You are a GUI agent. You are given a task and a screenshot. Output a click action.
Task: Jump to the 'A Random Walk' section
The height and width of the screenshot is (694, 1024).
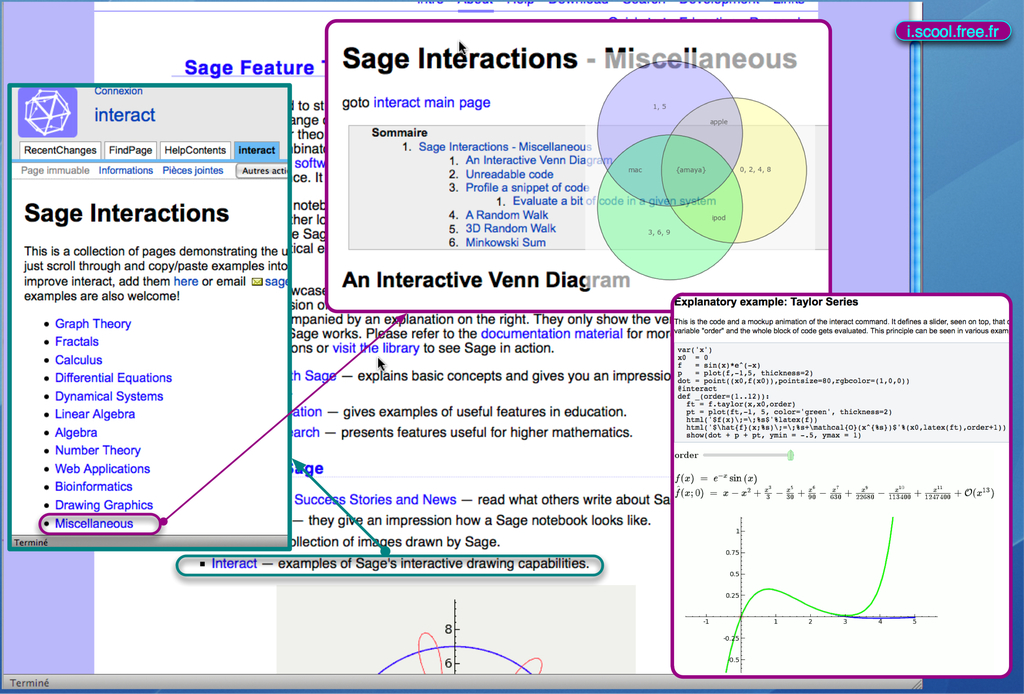(507, 215)
